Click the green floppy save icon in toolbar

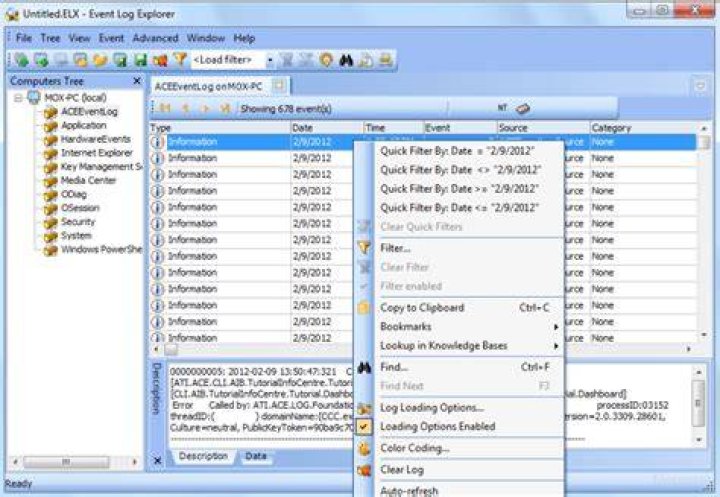(140, 60)
